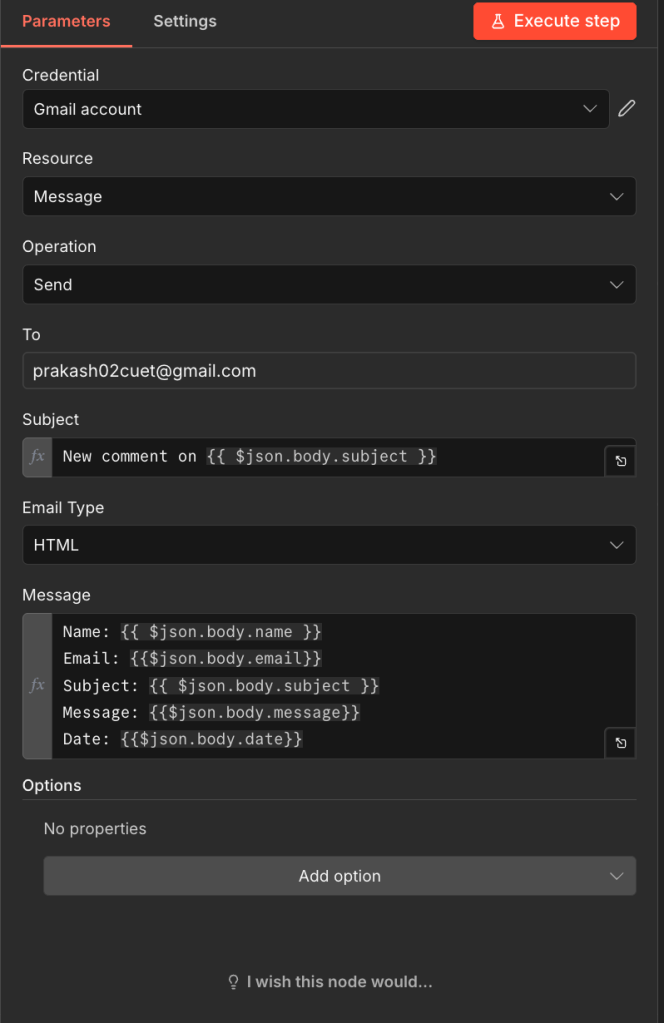Image resolution: width=664 pixels, height=1023 pixels.
Task: Click the fx indicator on the Subject field
Action: [x=36, y=456]
